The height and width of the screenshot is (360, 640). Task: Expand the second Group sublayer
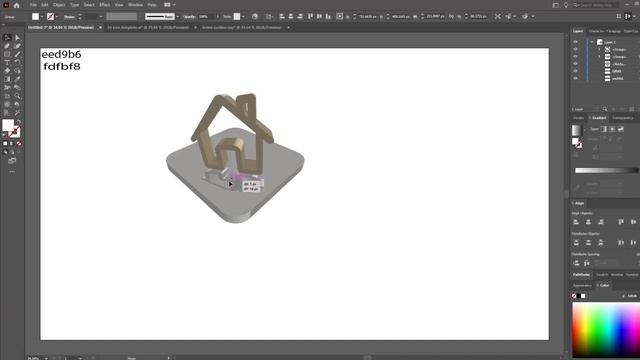click(x=599, y=57)
